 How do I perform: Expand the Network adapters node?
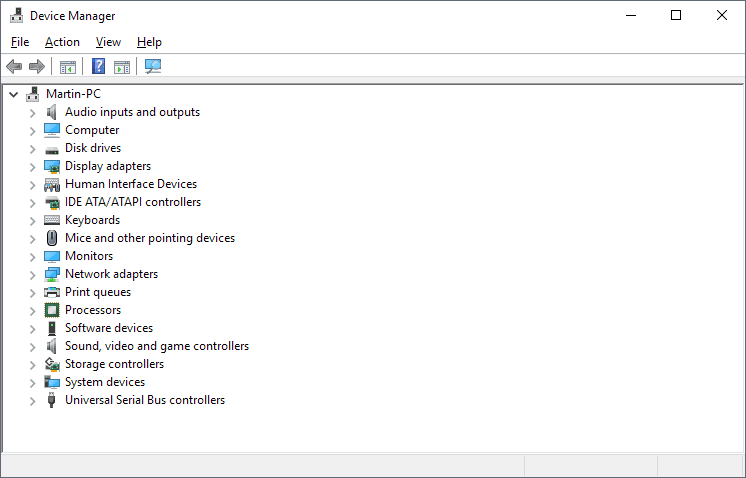[32, 274]
